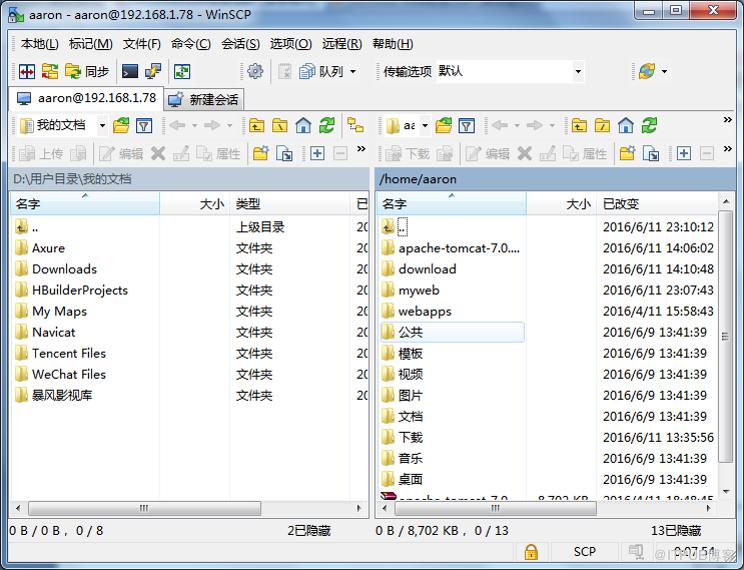Create new folder in remote panel
744x570 pixels.
tap(627, 153)
